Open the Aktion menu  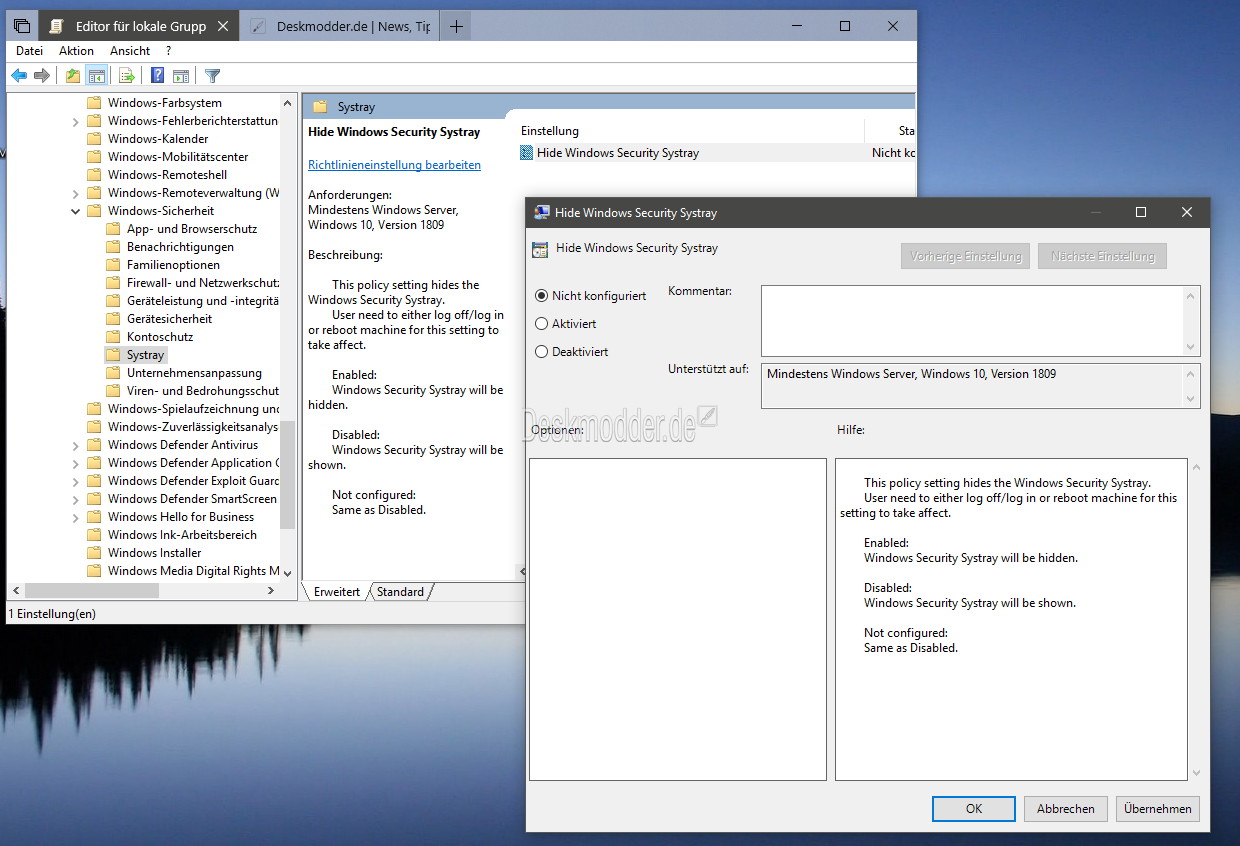(76, 51)
